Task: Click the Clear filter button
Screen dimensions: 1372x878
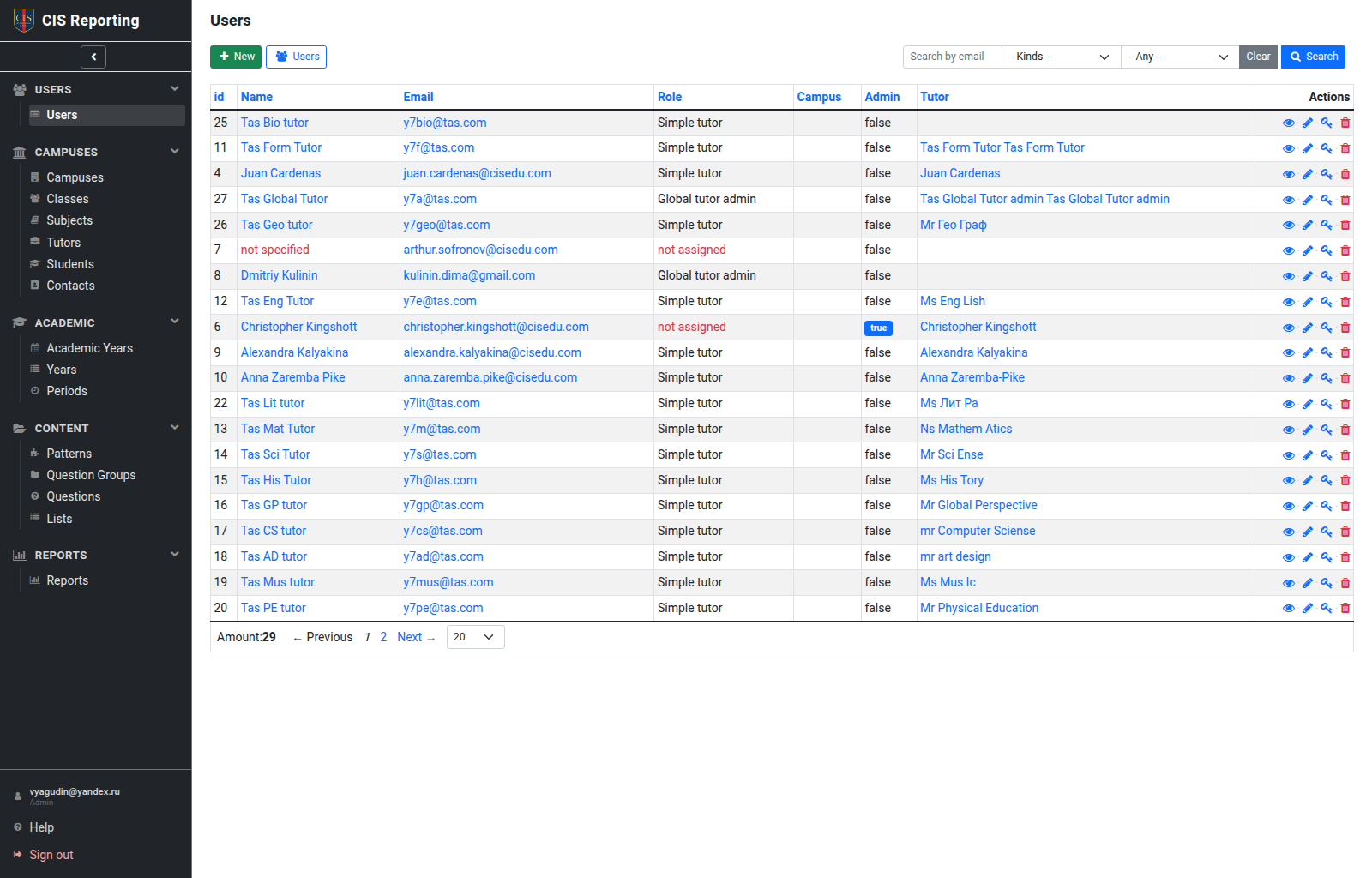Action: coord(1258,57)
